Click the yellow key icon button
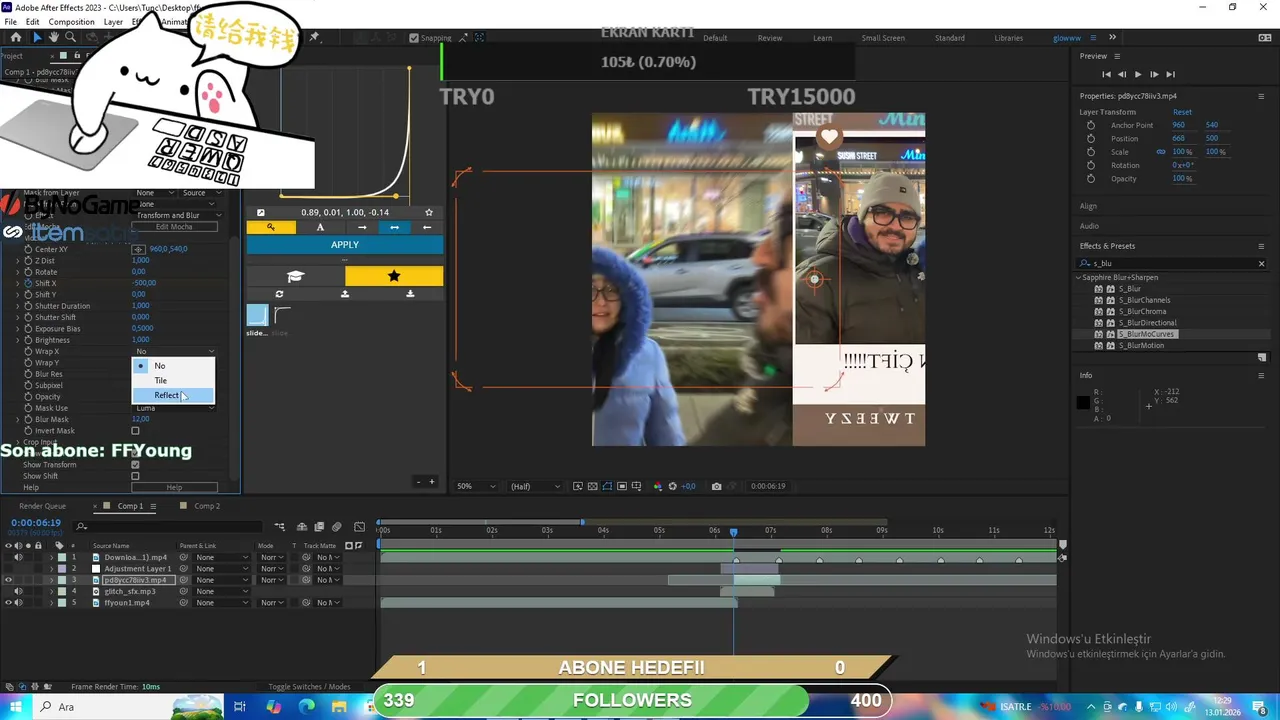 click(271, 227)
